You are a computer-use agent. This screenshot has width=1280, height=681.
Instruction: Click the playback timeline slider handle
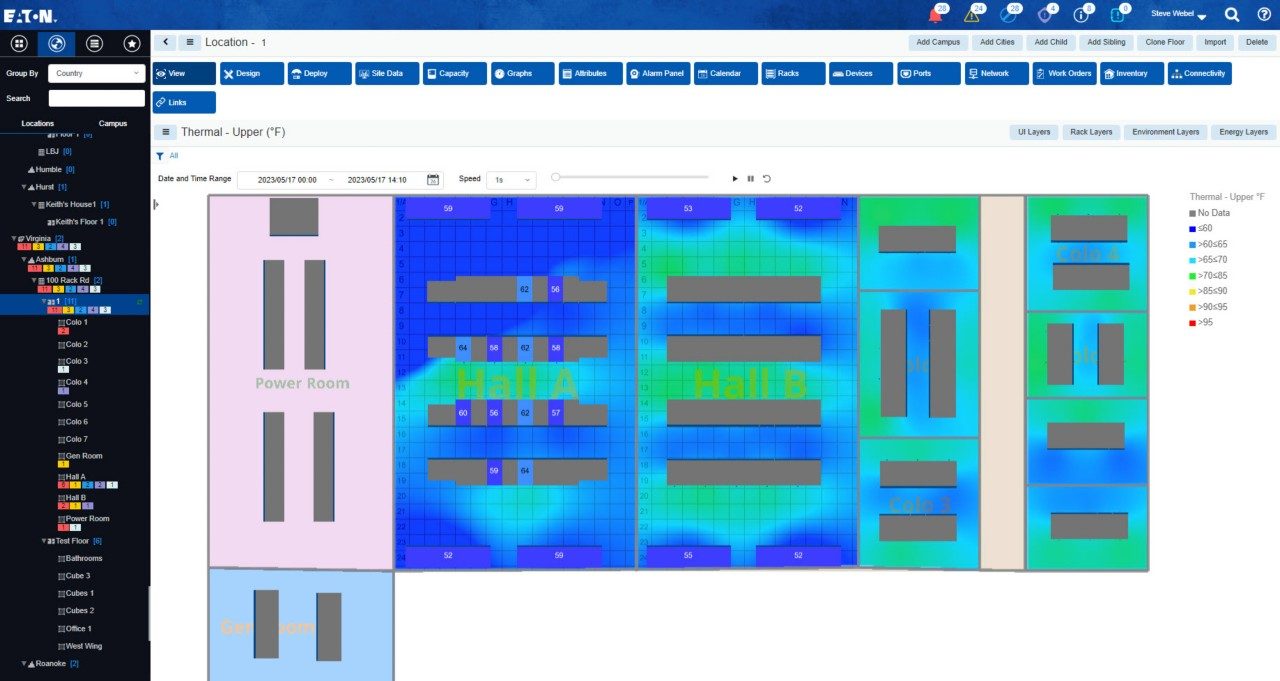click(556, 177)
